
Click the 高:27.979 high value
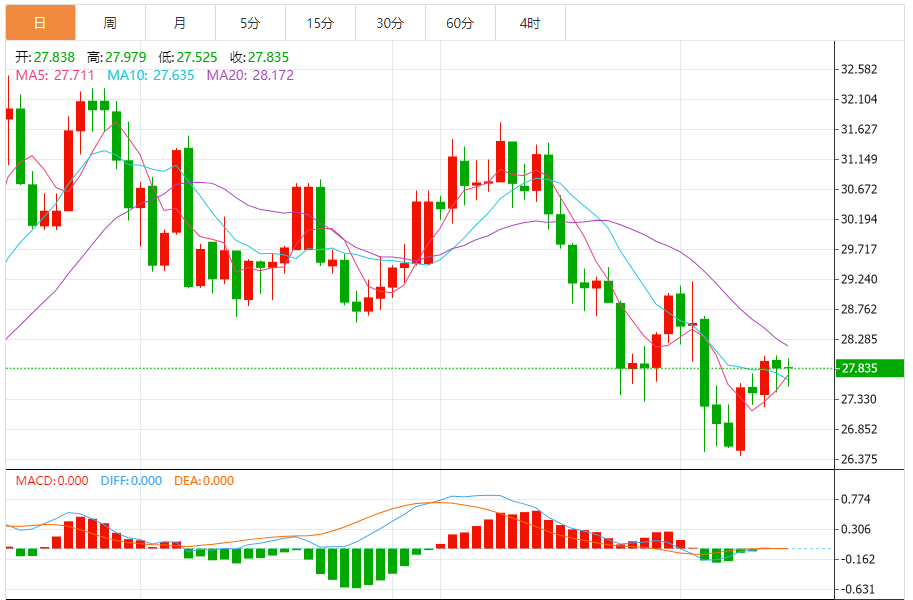click(116, 57)
